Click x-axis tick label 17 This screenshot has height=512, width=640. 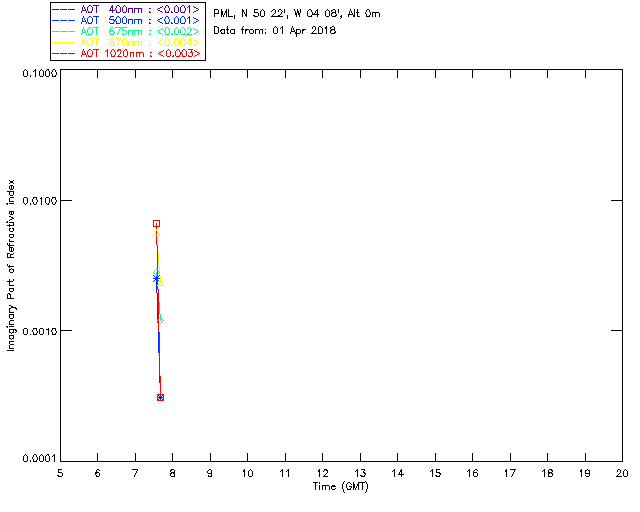pyautogui.click(x=510, y=473)
